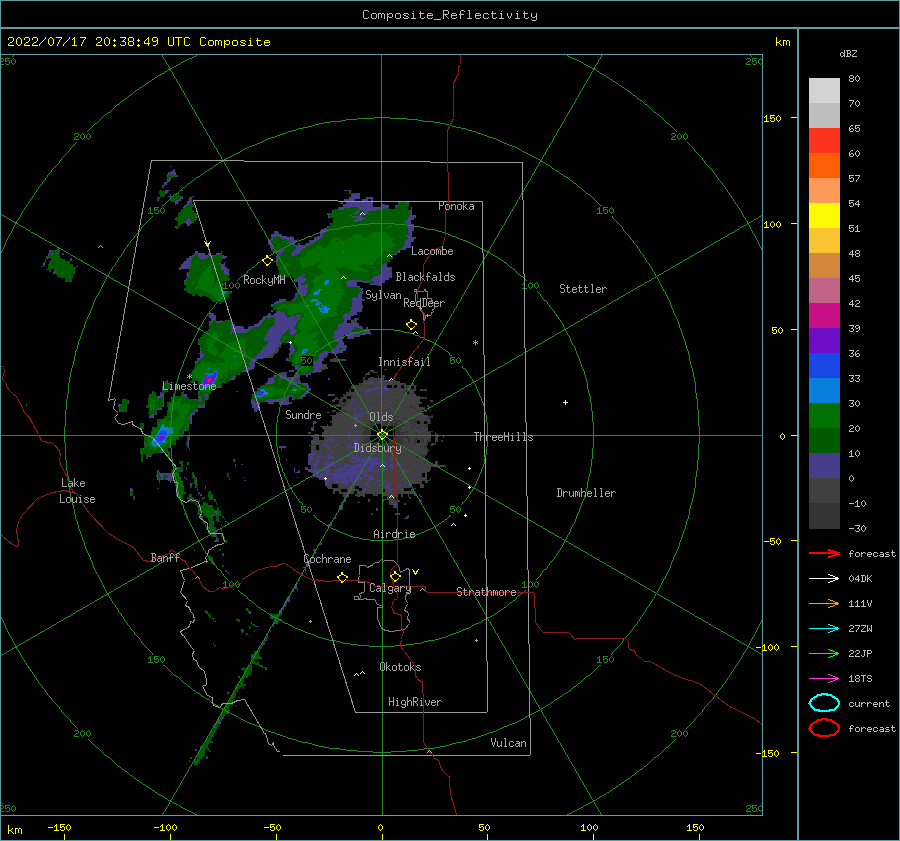Click the Sundre city label
The width and height of the screenshot is (900, 841).
tap(303, 415)
